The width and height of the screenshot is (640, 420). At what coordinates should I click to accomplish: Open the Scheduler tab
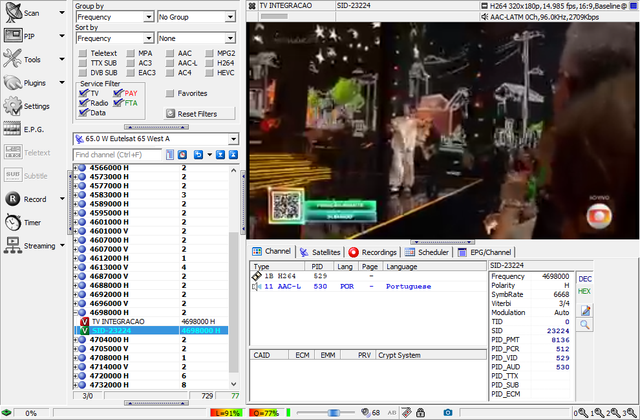click(x=427, y=252)
